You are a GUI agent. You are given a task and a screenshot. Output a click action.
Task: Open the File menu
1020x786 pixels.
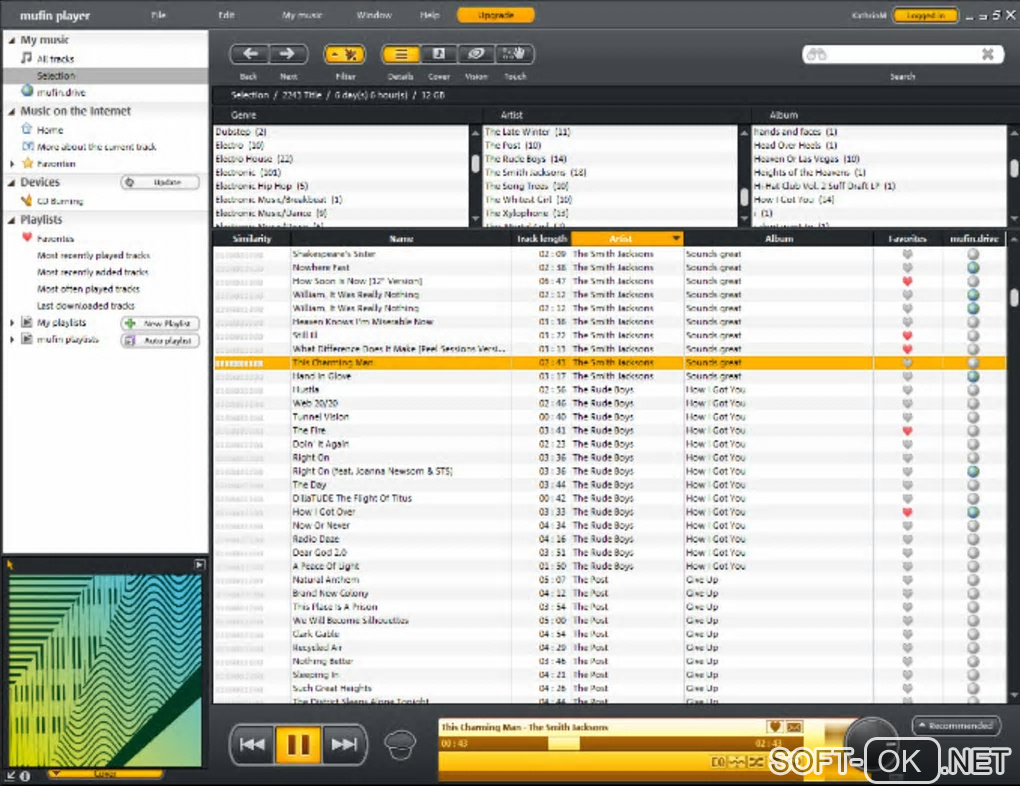pyautogui.click(x=159, y=15)
